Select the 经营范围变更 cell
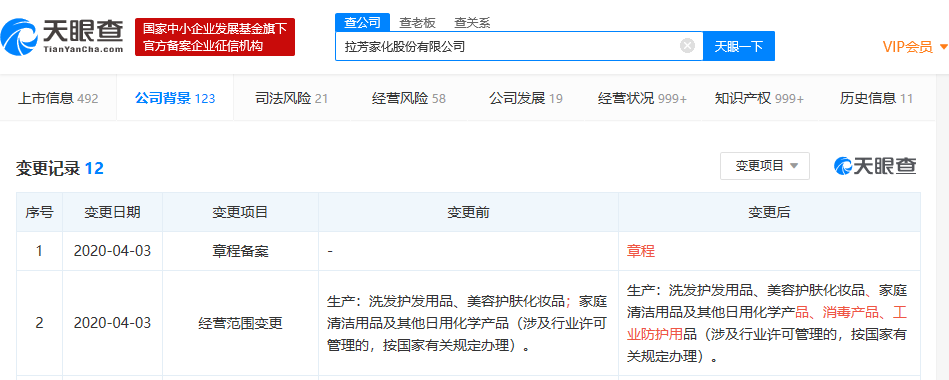Screen dimensions: 949x380 [x=240, y=323]
